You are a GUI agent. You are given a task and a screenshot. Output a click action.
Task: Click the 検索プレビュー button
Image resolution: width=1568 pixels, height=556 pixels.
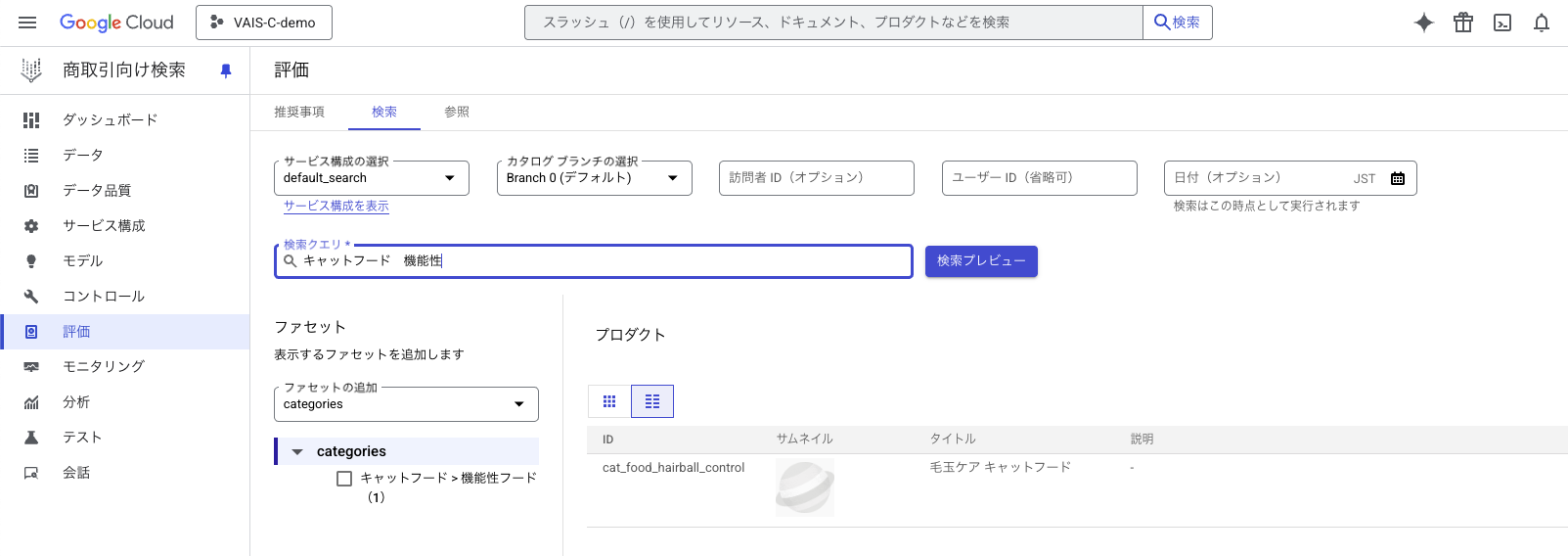click(981, 261)
